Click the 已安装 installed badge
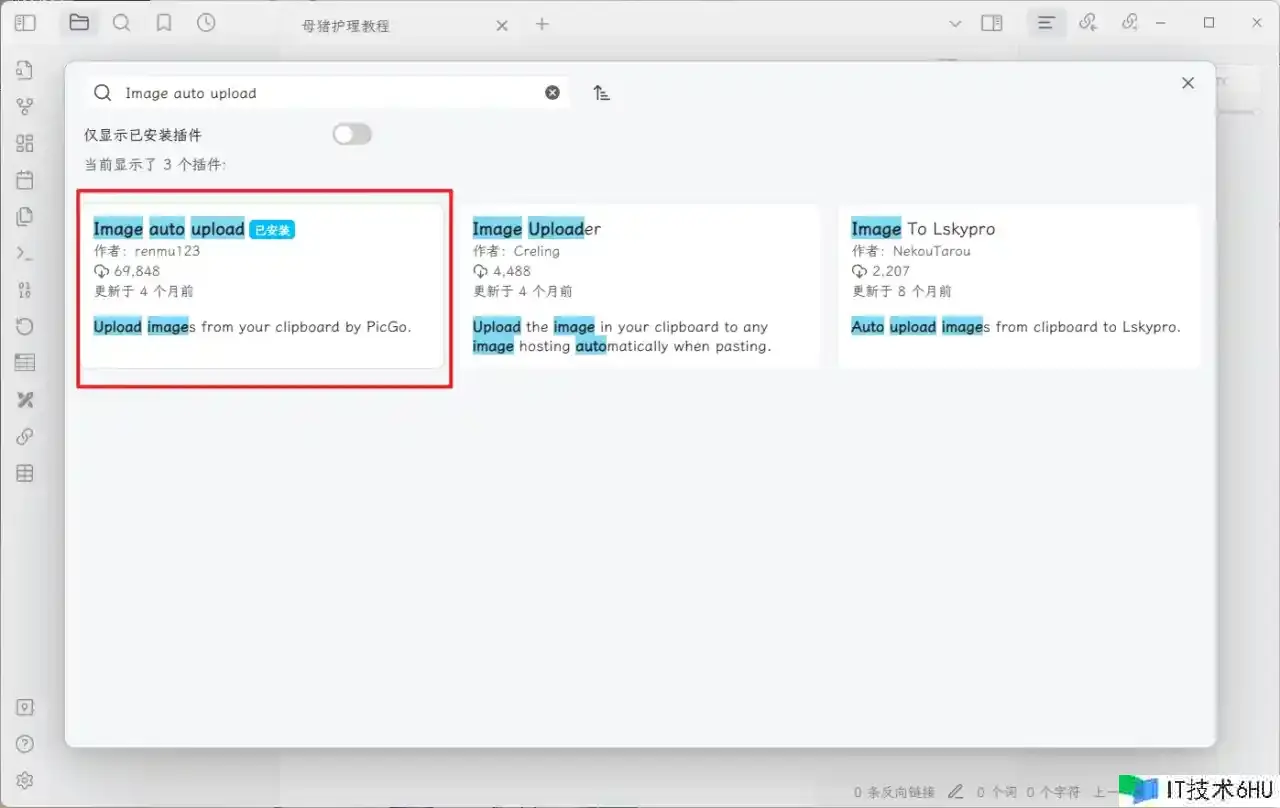The image size is (1280, 808). point(272,230)
